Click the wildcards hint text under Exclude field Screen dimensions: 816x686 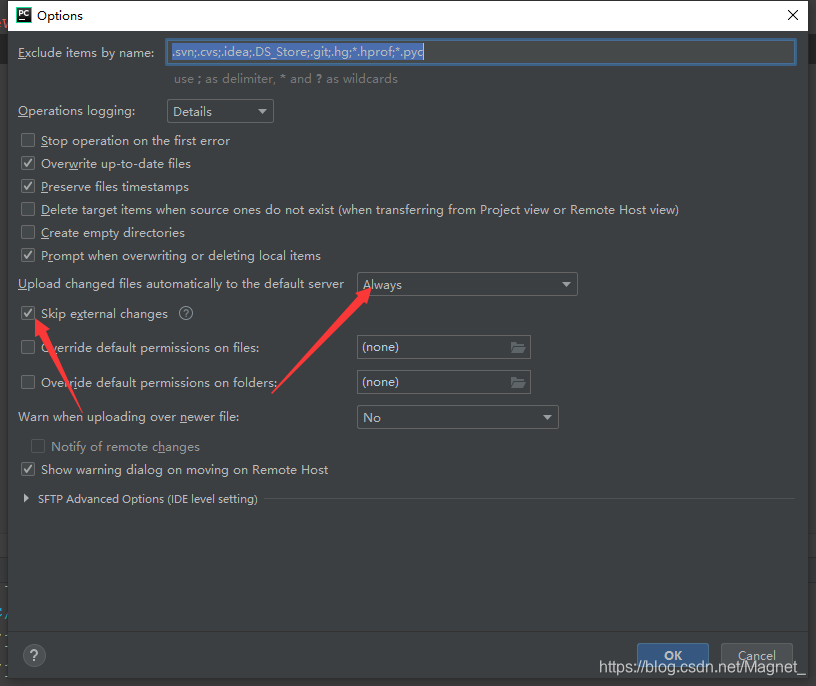coord(286,79)
